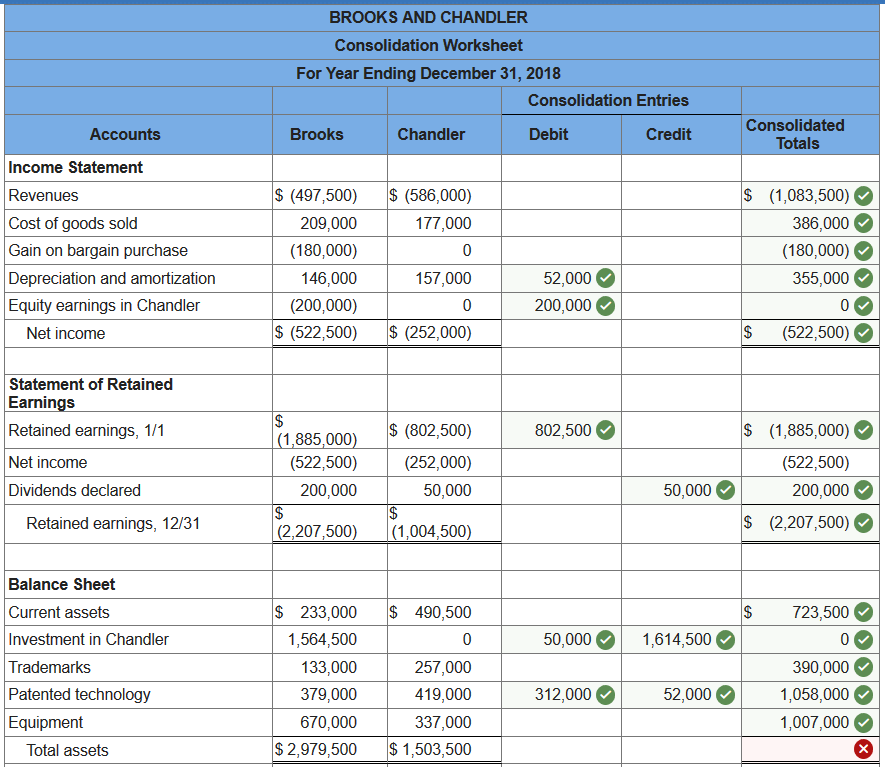Click the Equity earnings in Chandler row label
Image resolution: width=885 pixels, height=767 pixels.
point(104,306)
